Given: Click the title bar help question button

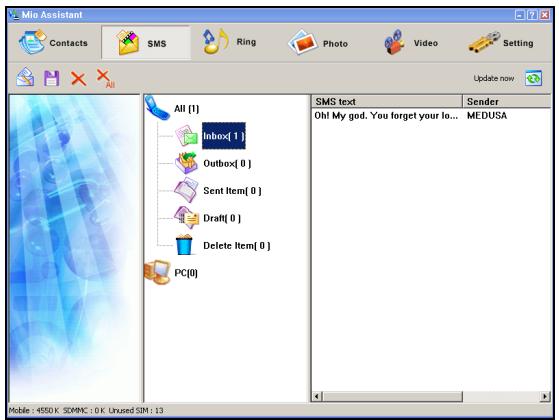Looking at the screenshot, I should 532,15.
